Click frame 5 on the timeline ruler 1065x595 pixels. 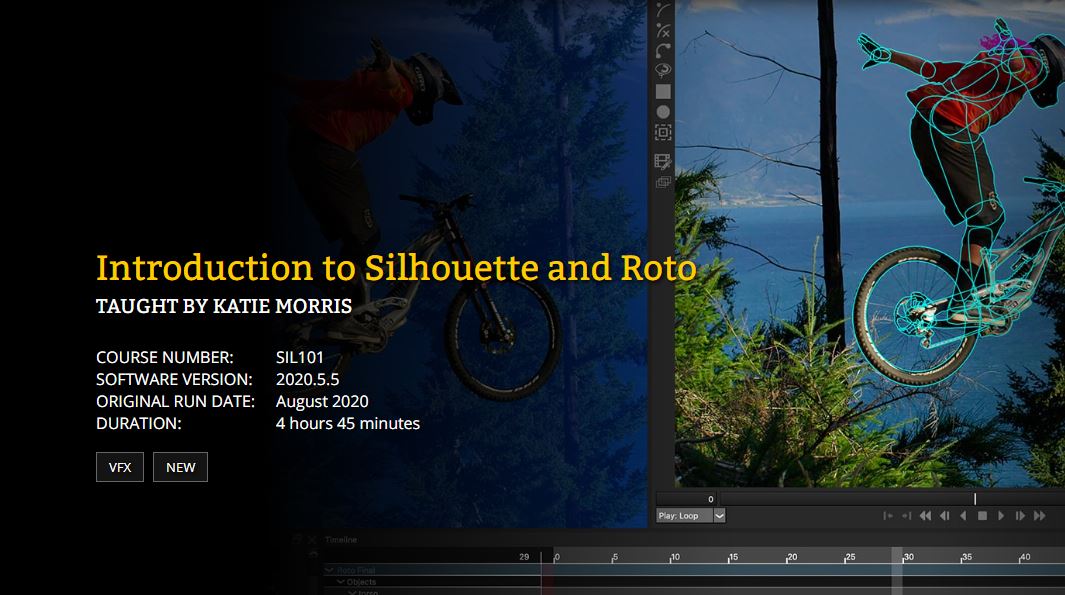click(615, 557)
